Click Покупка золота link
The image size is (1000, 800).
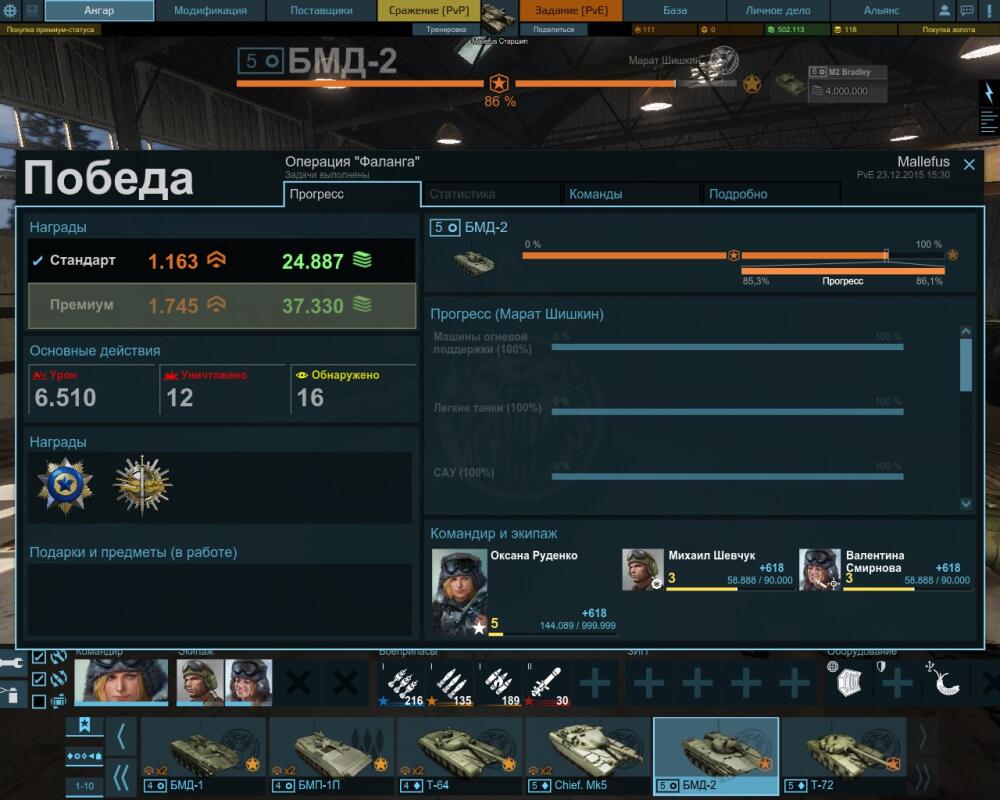point(948,29)
